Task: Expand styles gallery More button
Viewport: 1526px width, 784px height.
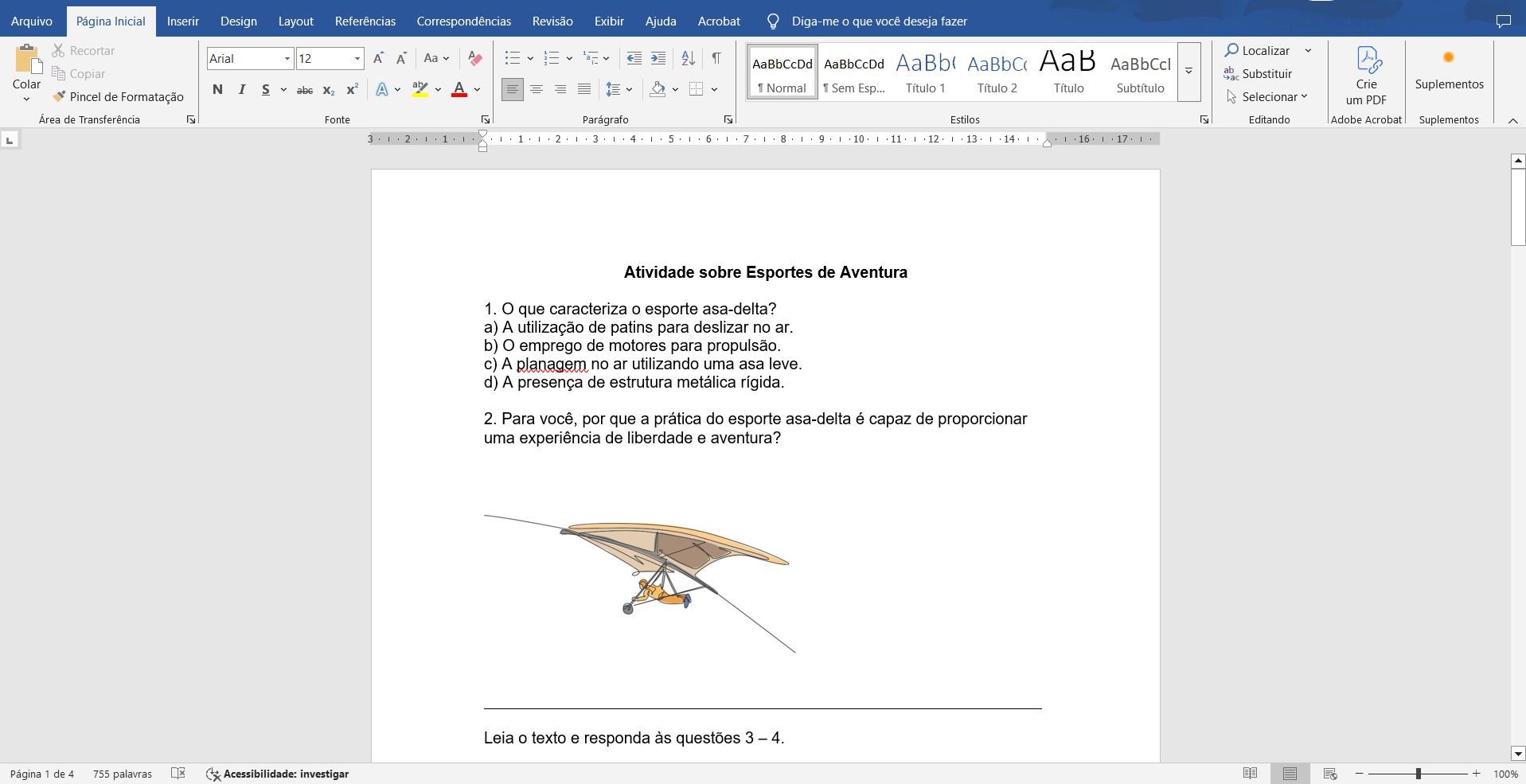Action: (x=1188, y=72)
